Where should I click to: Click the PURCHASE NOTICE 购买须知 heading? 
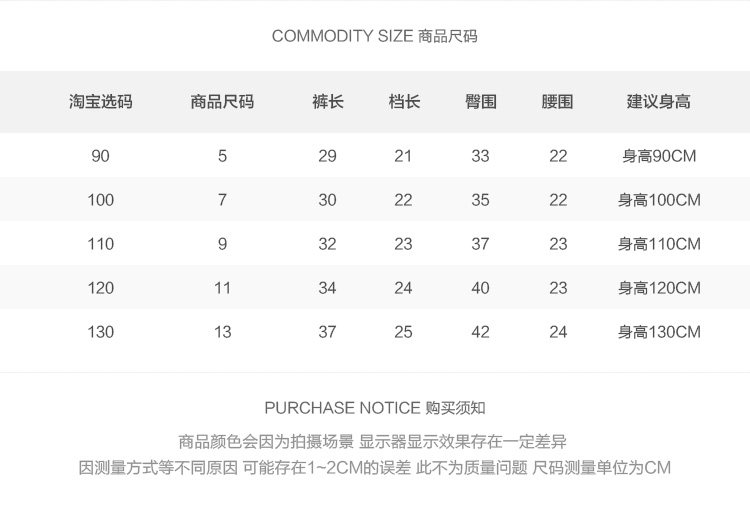click(x=374, y=408)
